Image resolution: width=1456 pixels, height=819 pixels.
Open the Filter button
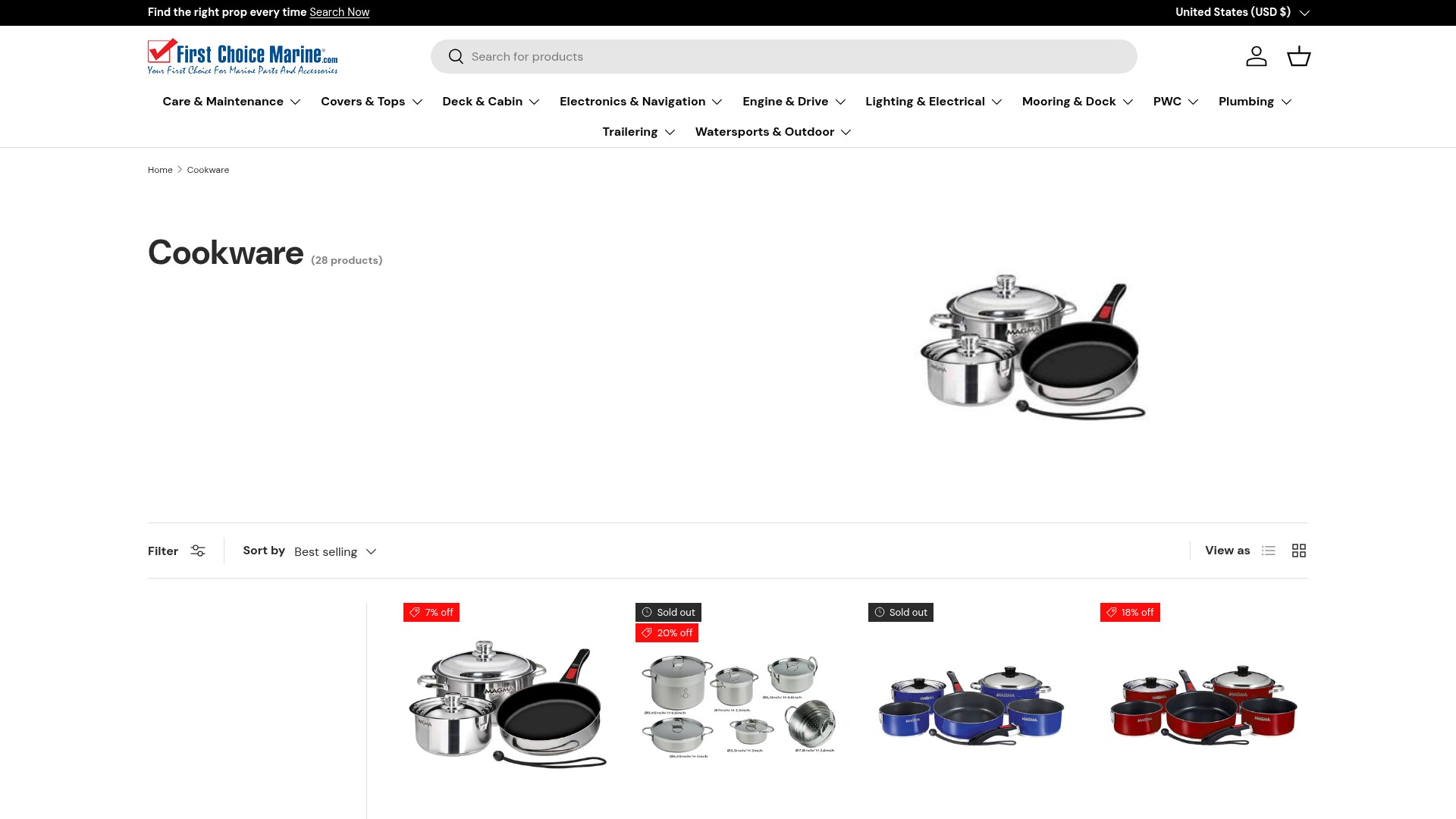tap(177, 551)
